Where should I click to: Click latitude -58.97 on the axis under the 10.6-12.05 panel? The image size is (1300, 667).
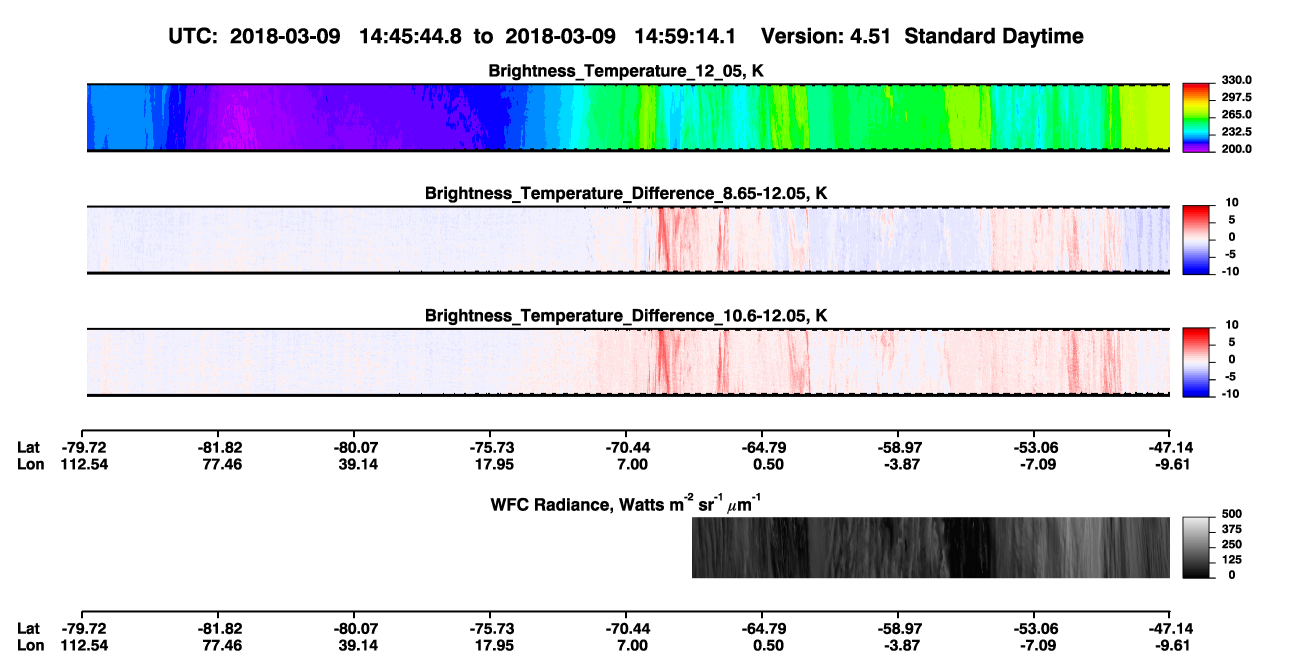(899, 448)
